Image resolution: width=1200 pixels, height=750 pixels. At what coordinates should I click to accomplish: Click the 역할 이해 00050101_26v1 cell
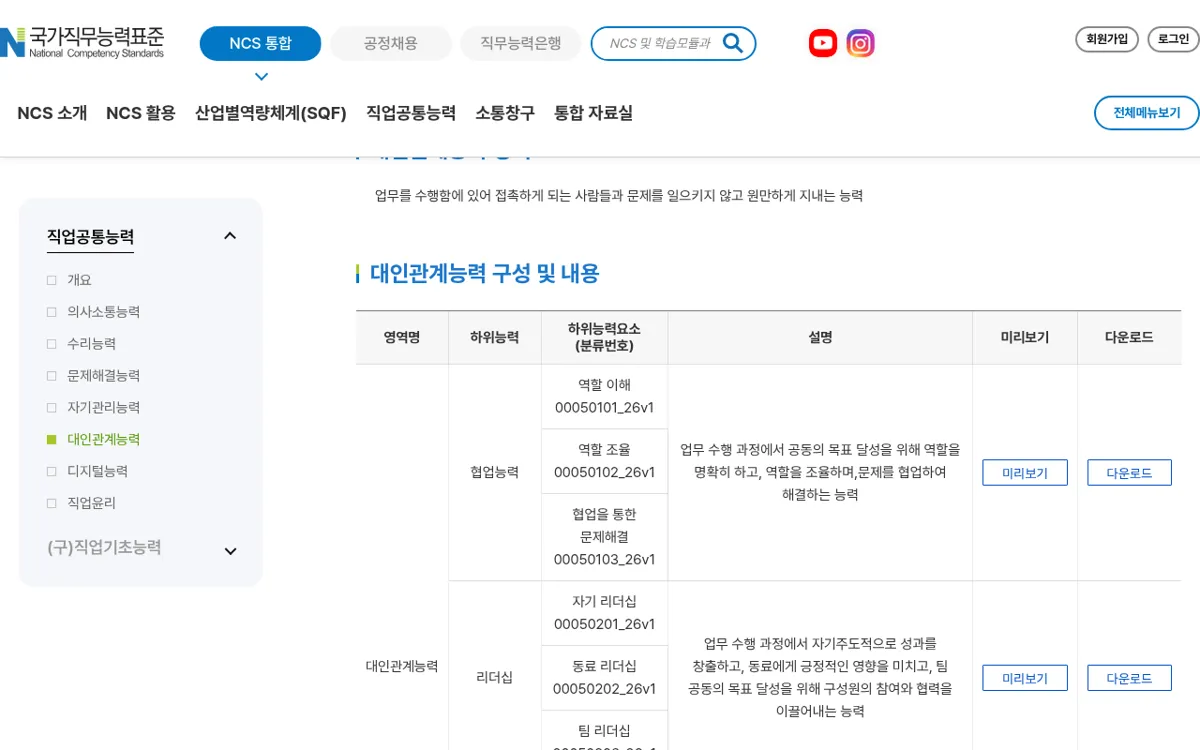604,396
